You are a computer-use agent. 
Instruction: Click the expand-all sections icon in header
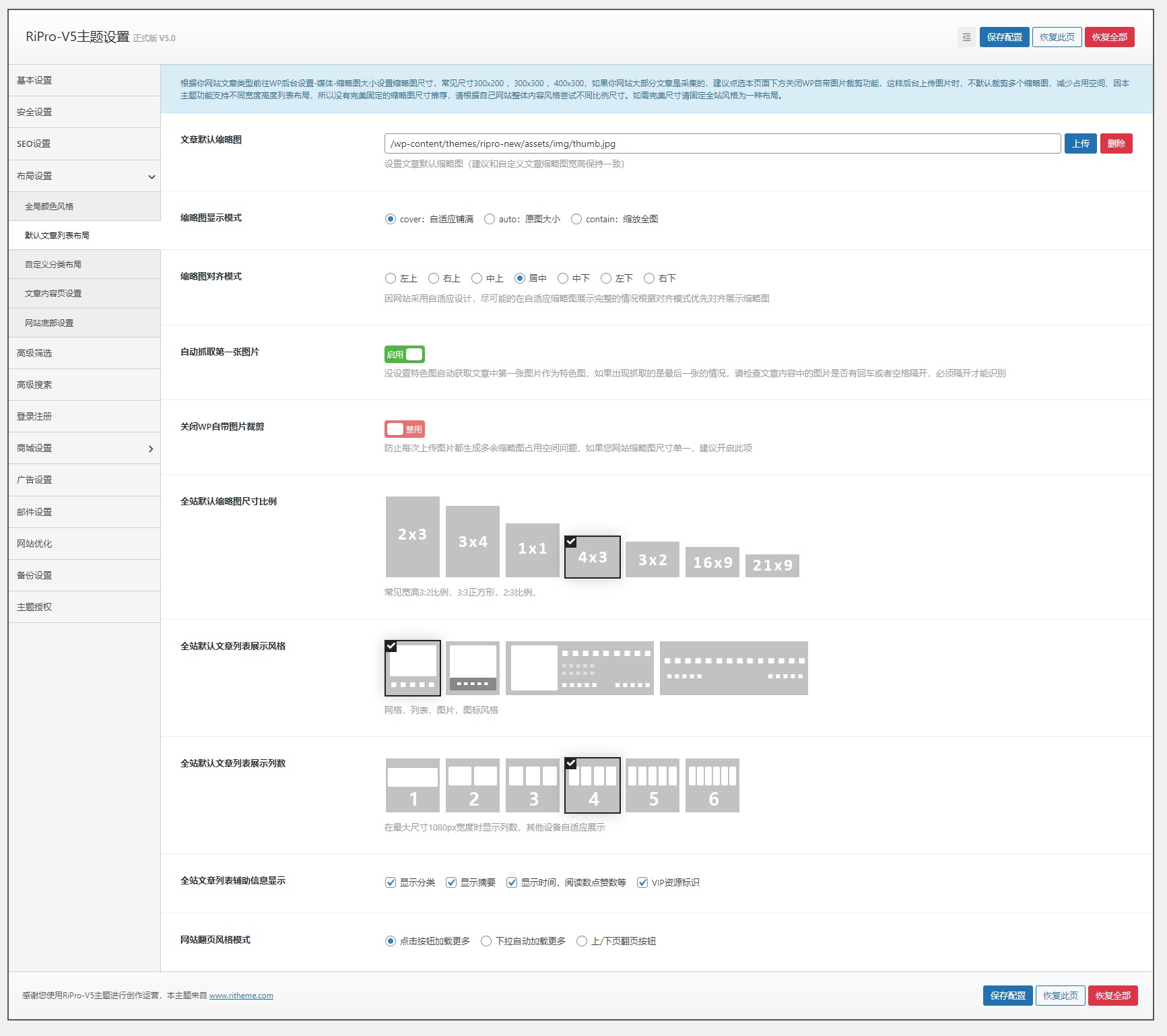click(x=966, y=37)
